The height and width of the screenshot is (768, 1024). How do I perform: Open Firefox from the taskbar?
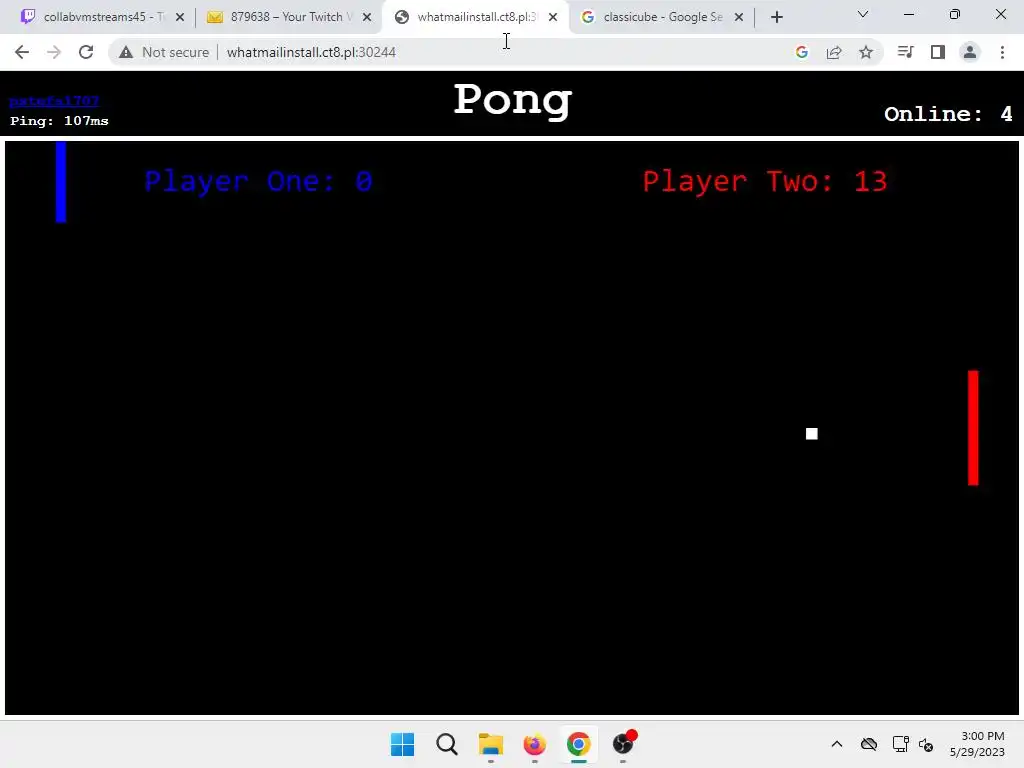[534, 744]
